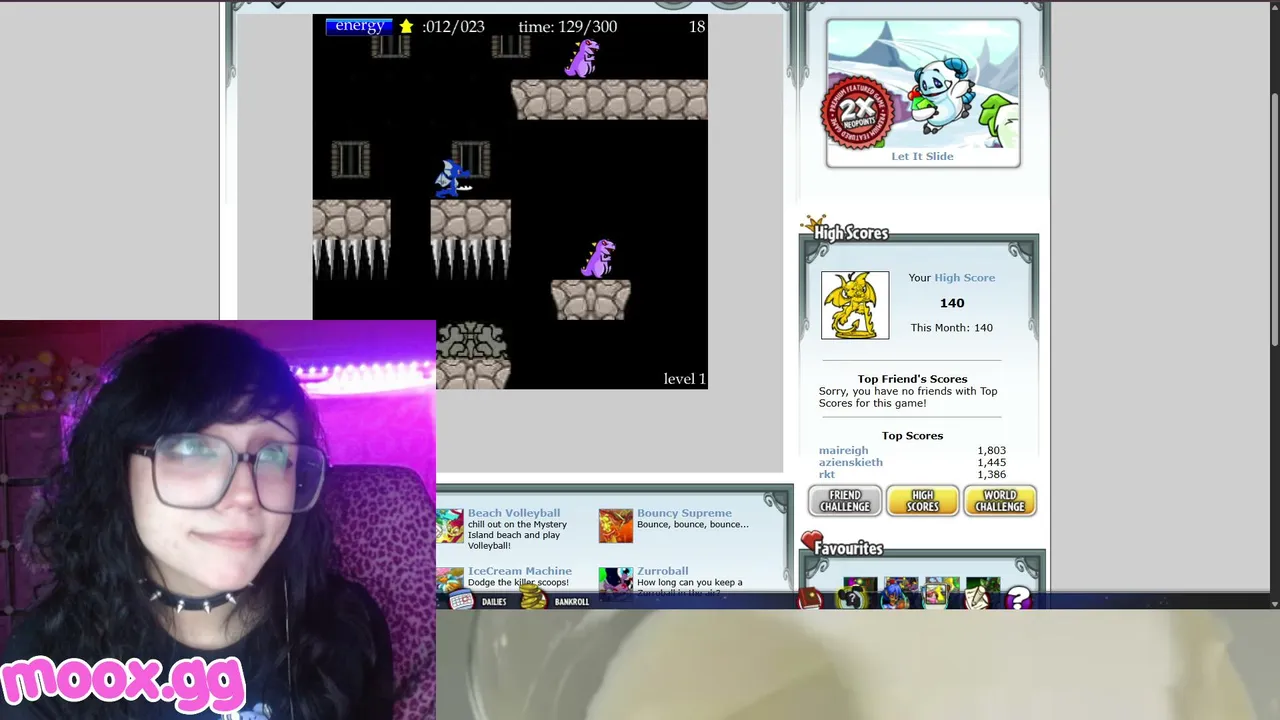The height and width of the screenshot is (720, 1280).
Task: Click the gold trophy image beside Your High Score
Action: point(855,305)
